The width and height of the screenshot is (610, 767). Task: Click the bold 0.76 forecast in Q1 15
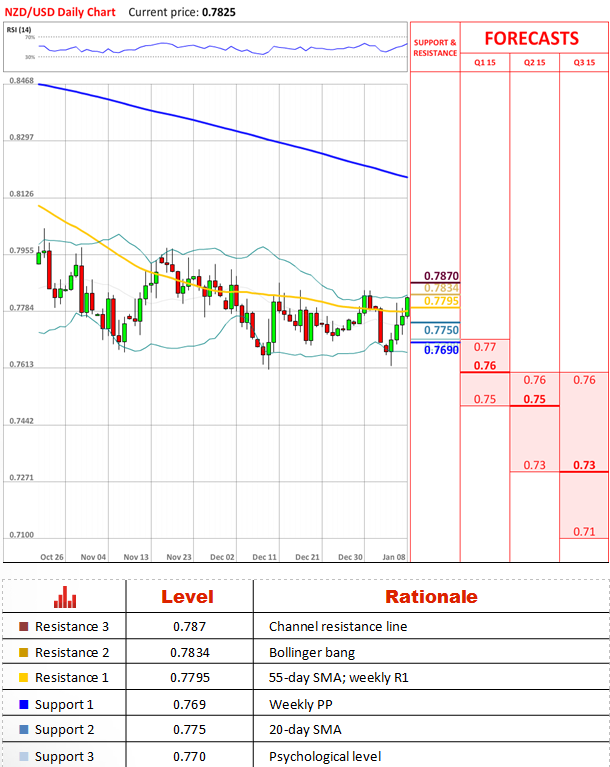[x=485, y=366]
